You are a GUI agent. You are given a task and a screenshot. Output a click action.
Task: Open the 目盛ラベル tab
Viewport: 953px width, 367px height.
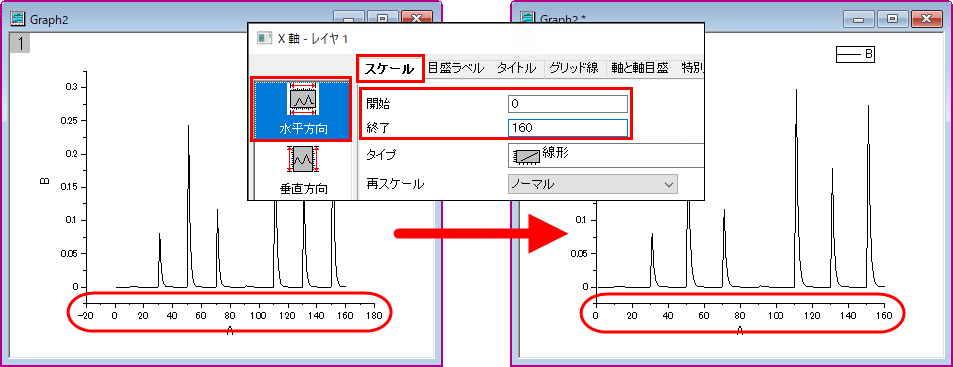pos(456,68)
